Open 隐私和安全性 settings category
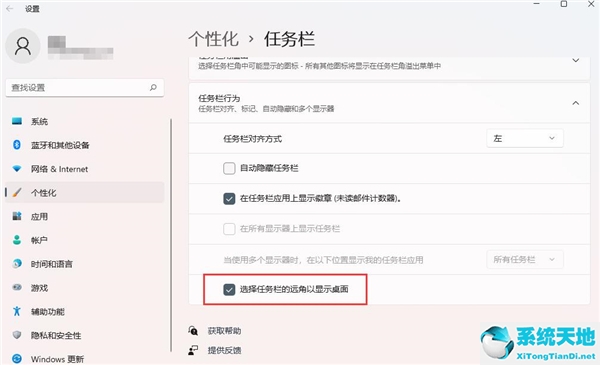Image resolution: width=600 pixels, height=365 pixels. (x=85, y=335)
